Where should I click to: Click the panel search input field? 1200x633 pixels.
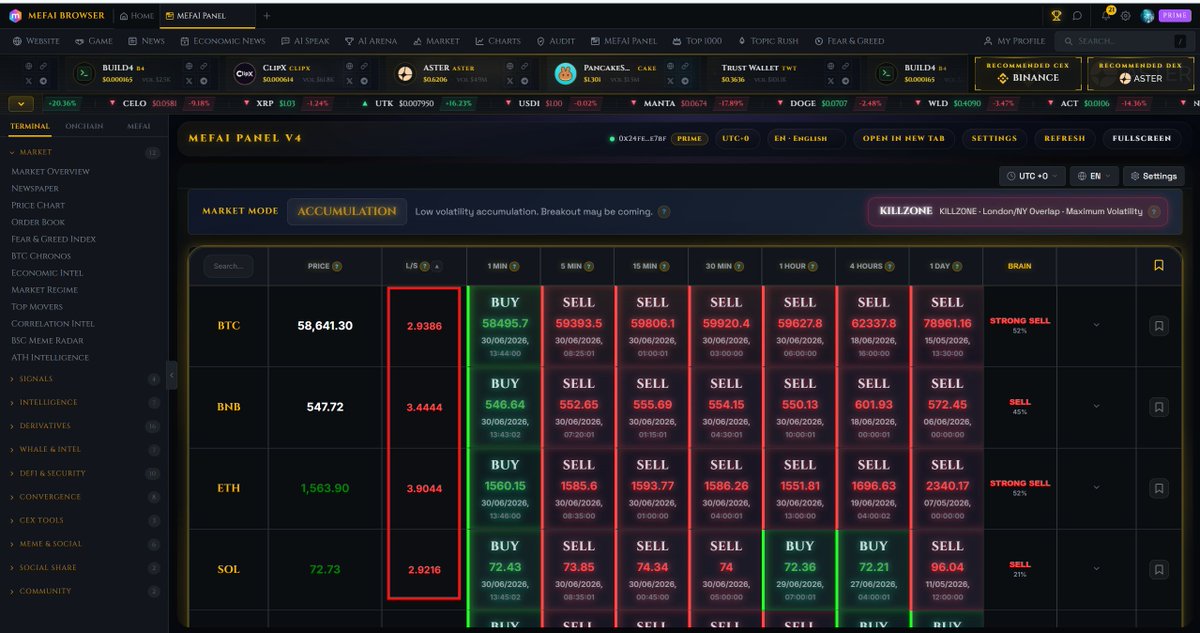(x=228, y=266)
